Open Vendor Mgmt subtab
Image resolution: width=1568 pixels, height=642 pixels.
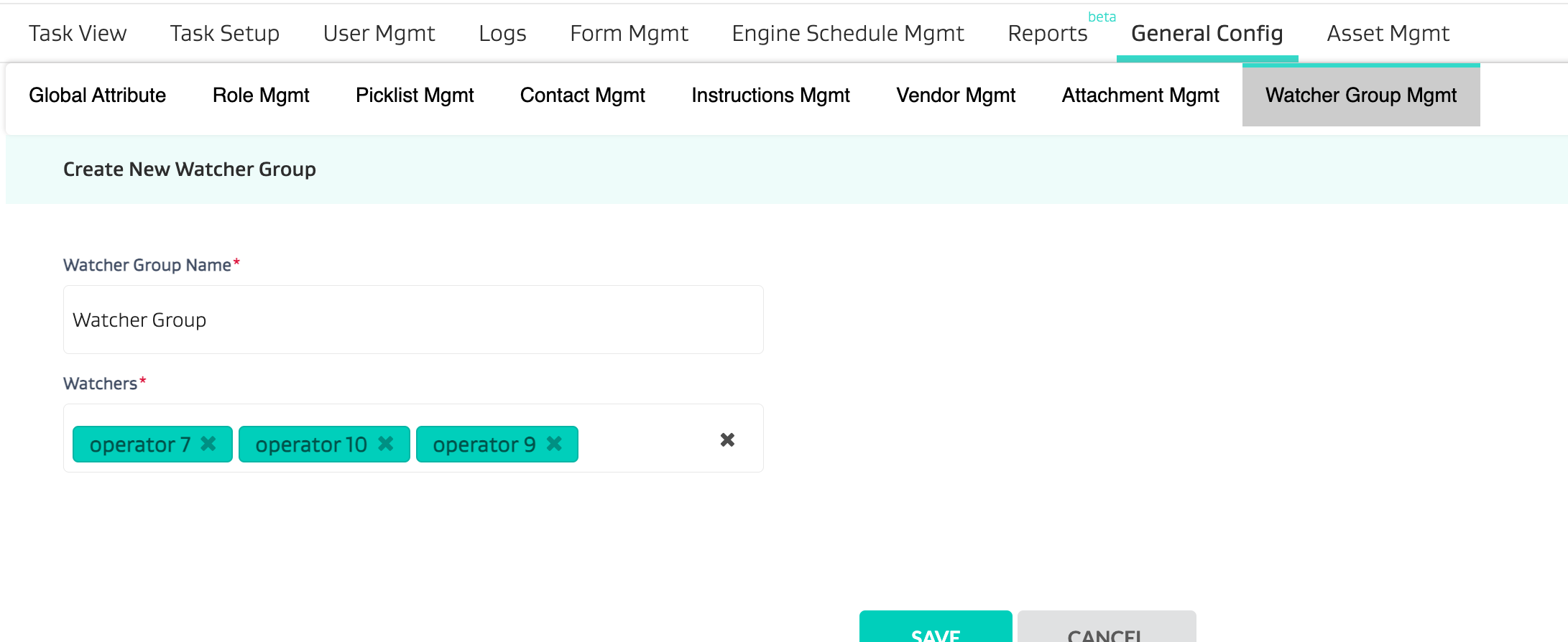coord(956,95)
